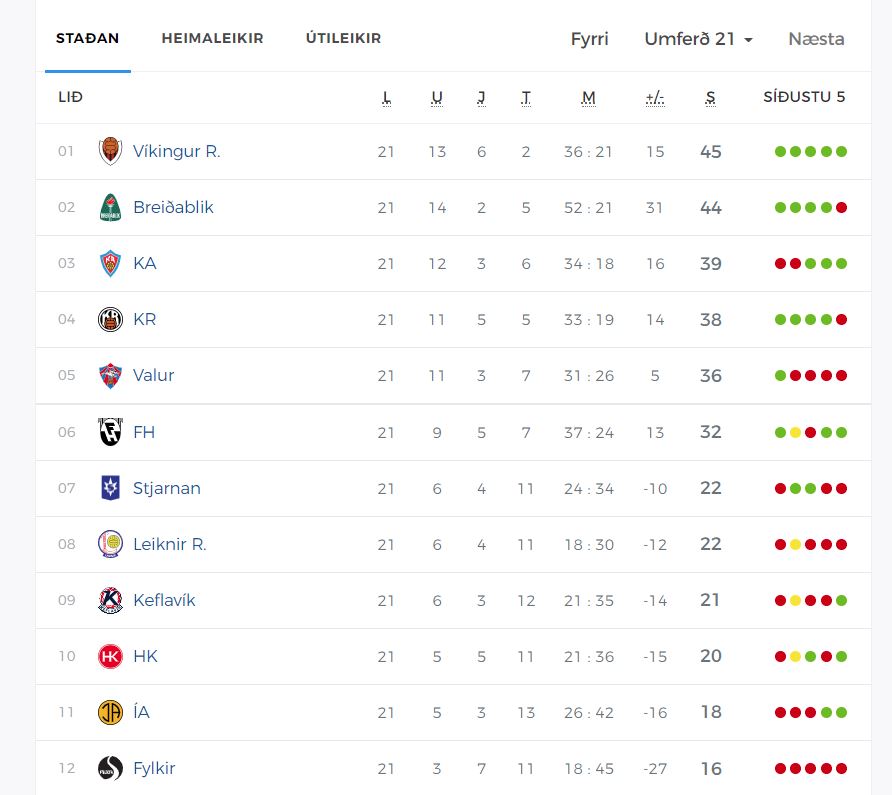Click the Keflavík club crest
The width and height of the screenshot is (892, 795).
pyautogui.click(x=110, y=600)
